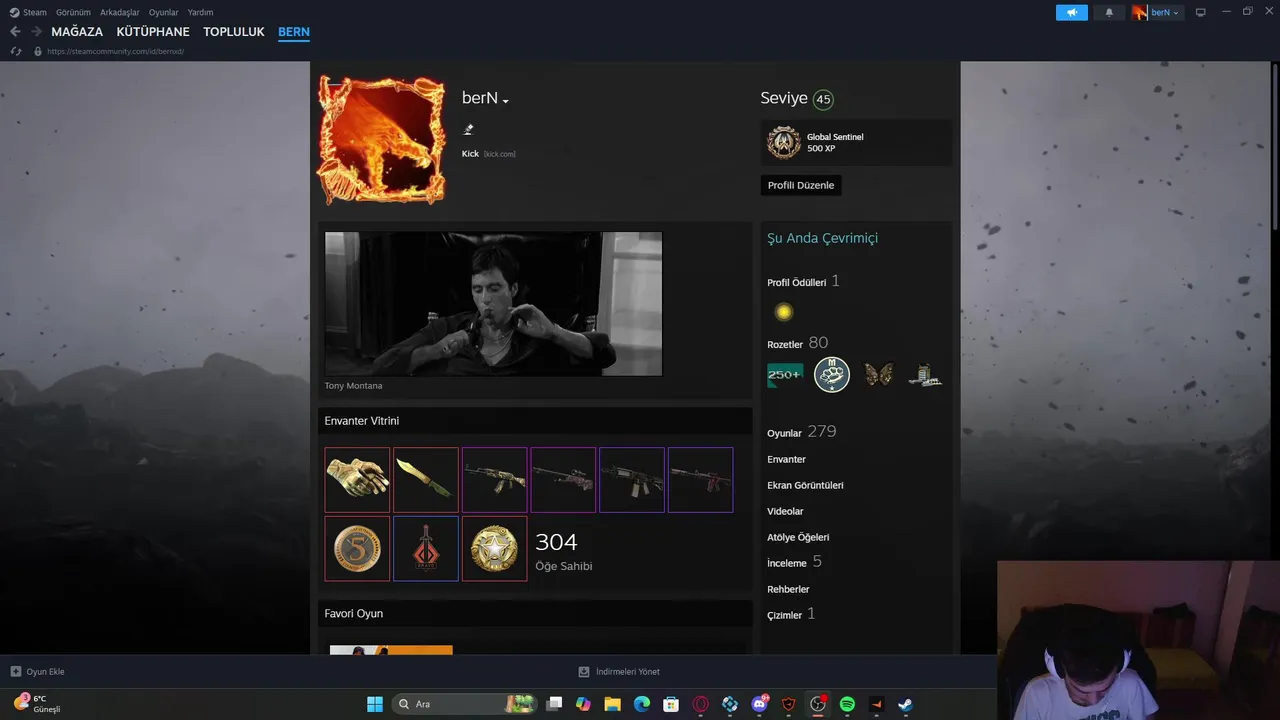
Task: Click the Ara taskbar search box
Action: click(465, 704)
